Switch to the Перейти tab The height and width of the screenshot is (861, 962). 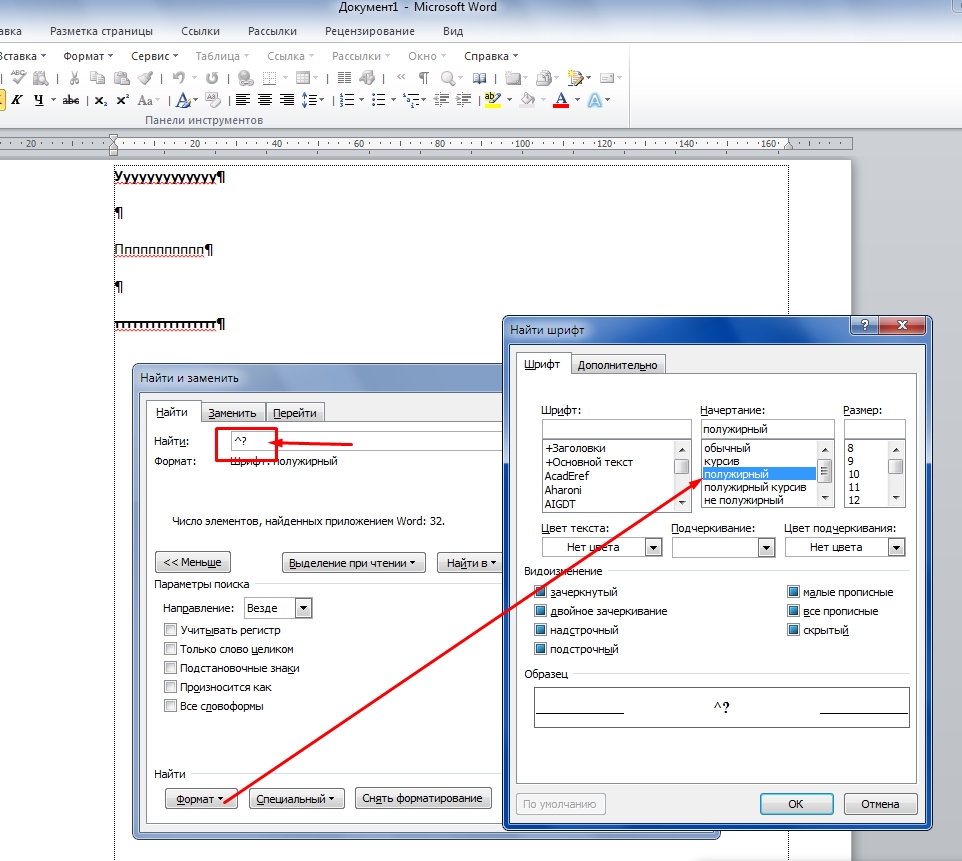[x=294, y=413]
